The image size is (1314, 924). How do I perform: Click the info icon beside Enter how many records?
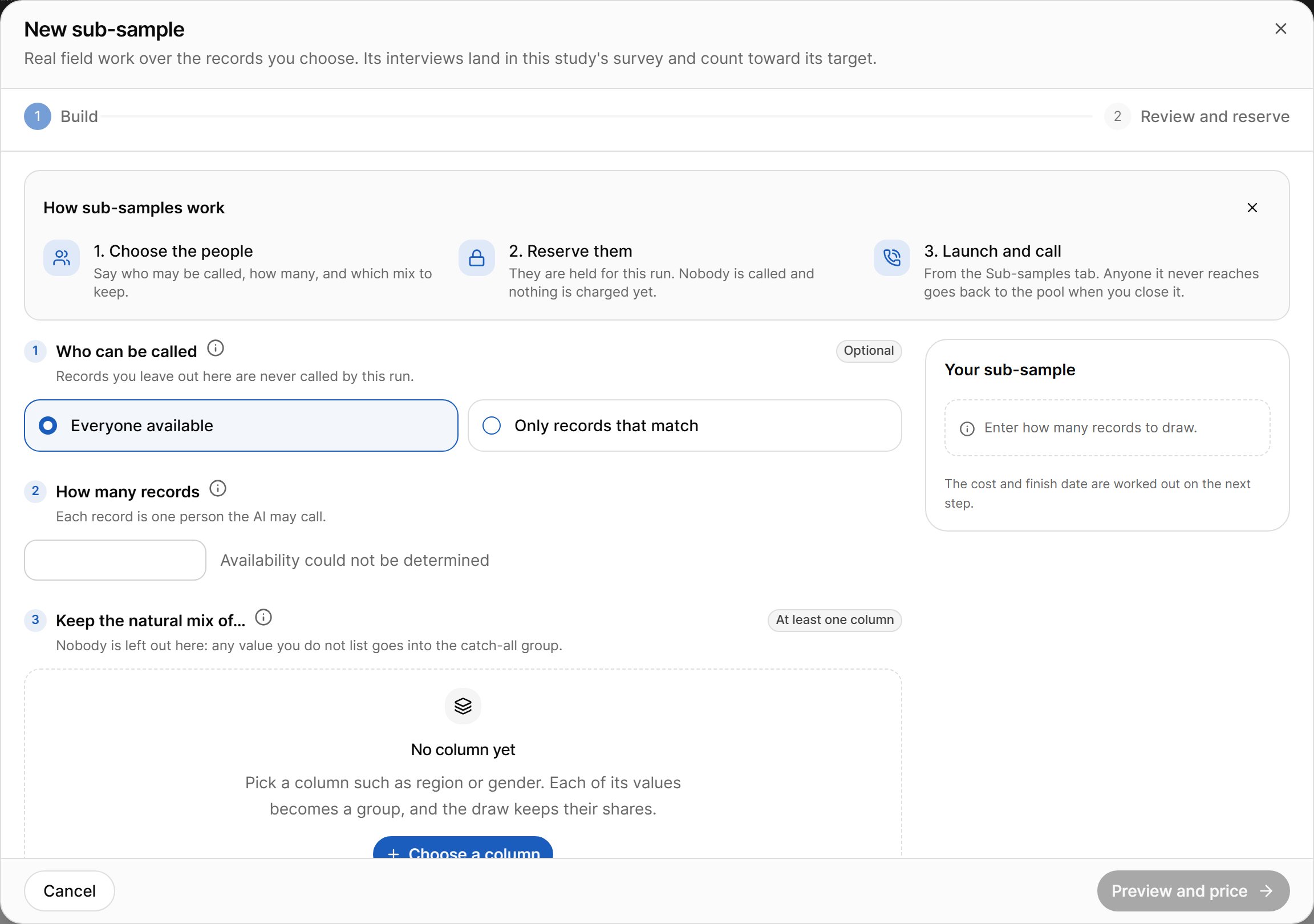(x=967, y=429)
